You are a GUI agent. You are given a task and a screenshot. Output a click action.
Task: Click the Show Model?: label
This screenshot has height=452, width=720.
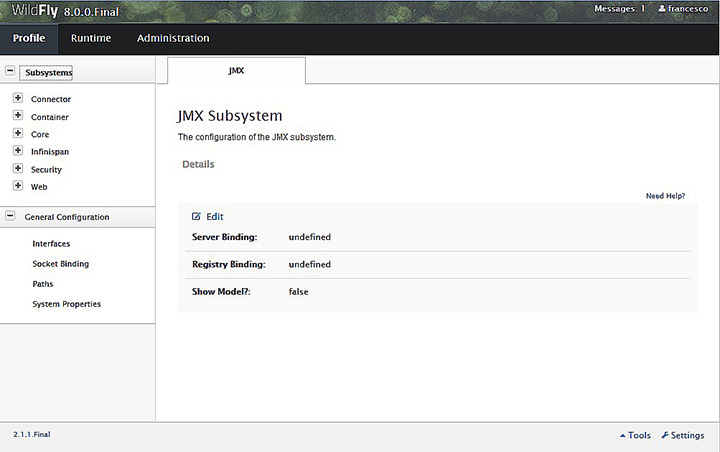(221, 292)
